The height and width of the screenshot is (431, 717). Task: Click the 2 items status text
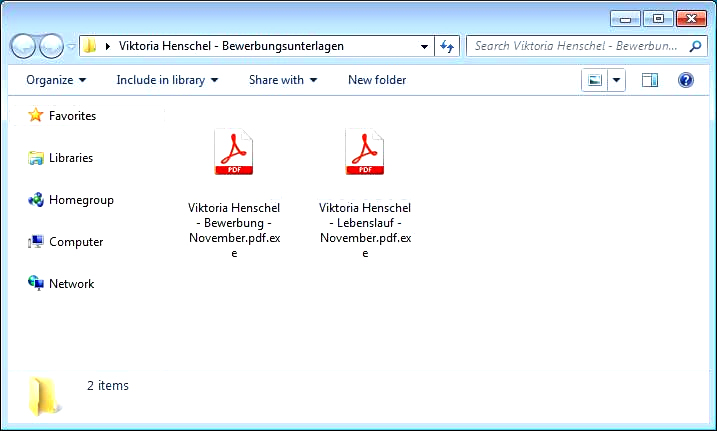point(108,385)
